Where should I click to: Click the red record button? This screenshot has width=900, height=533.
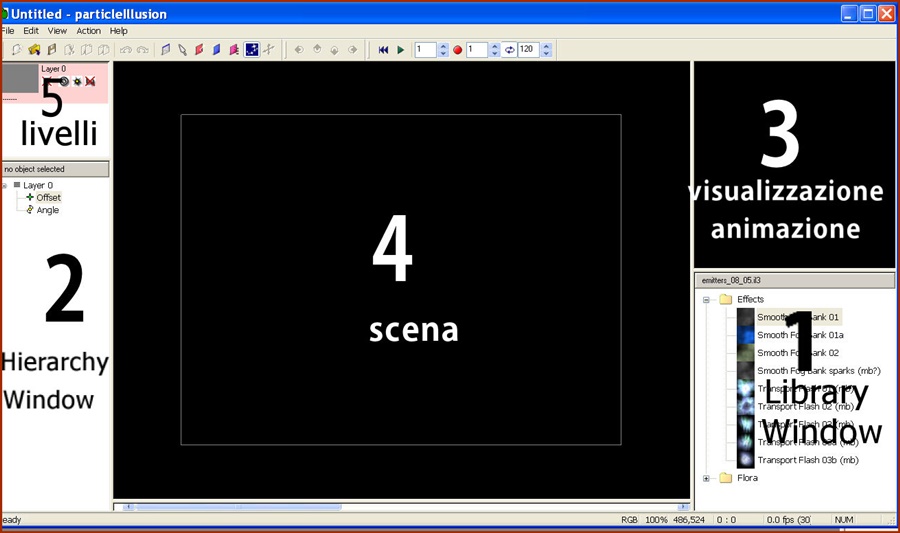coord(457,50)
